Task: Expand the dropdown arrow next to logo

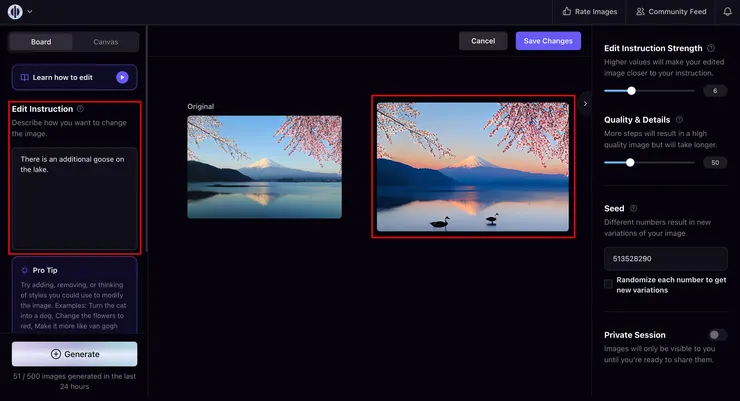Action: click(x=30, y=11)
